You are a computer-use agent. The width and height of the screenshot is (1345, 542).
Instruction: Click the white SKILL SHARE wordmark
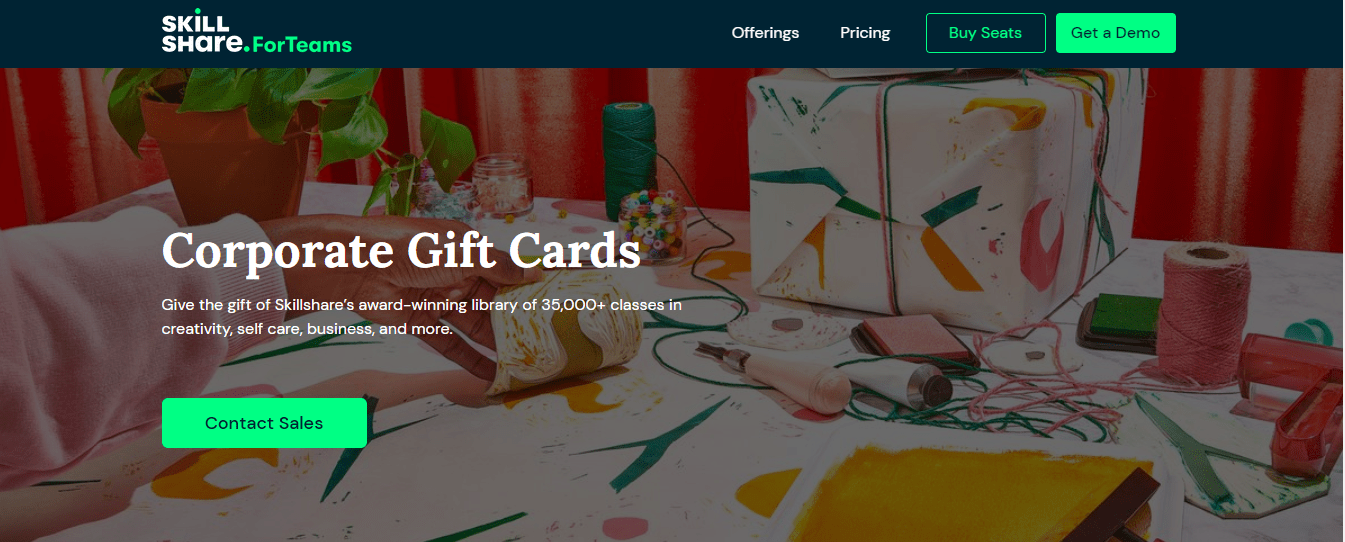click(204, 33)
